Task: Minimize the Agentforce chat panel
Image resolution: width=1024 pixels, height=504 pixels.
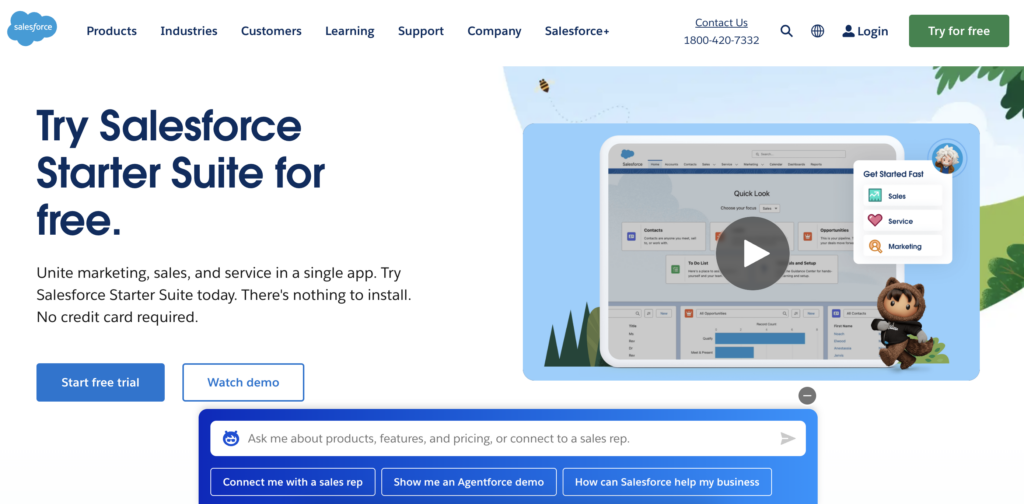Action: point(807,396)
